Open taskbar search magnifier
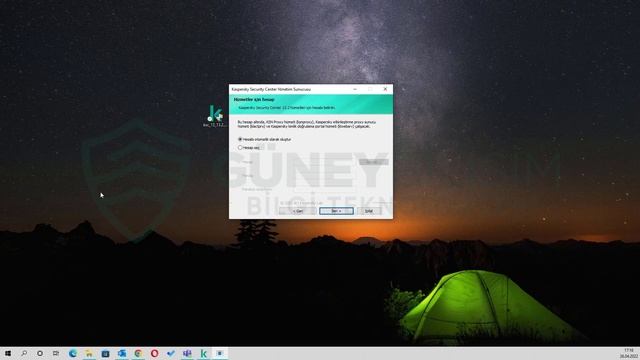Screen dimensions: 640x360 pyautogui.click(x=24, y=353)
